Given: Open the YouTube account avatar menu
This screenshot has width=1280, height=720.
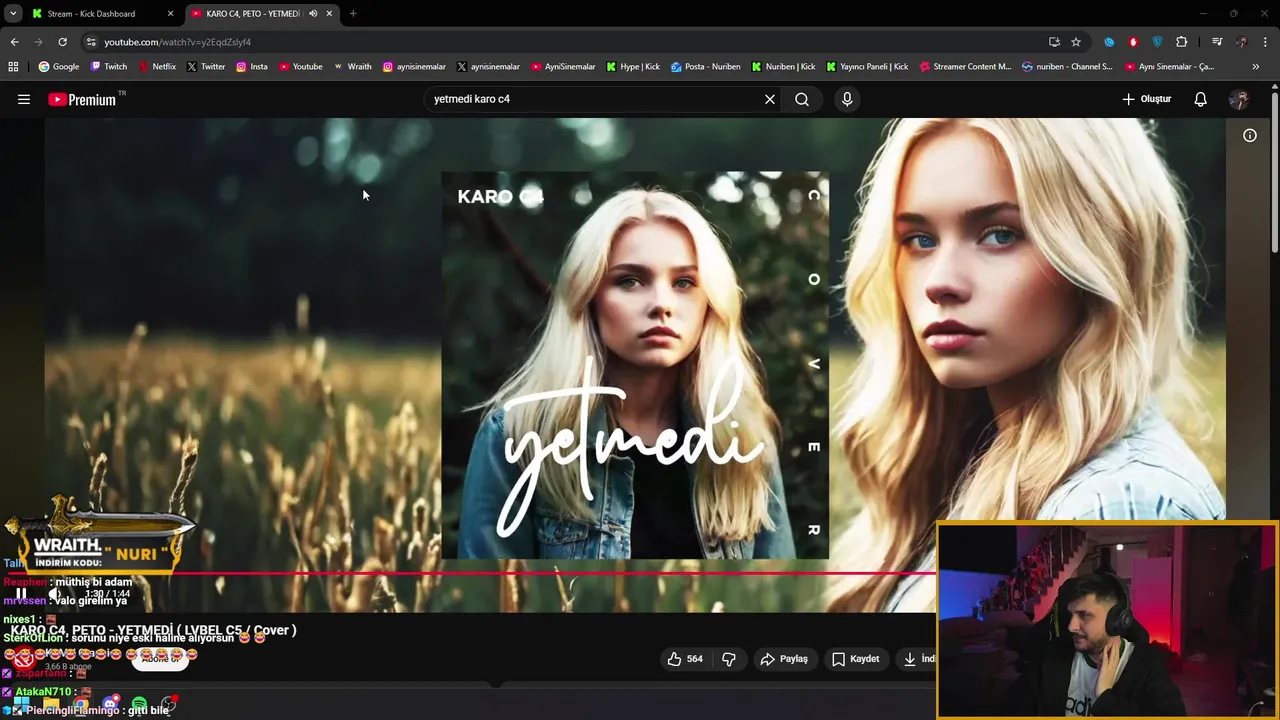Looking at the screenshot, I should click(x=1239, y=99).
